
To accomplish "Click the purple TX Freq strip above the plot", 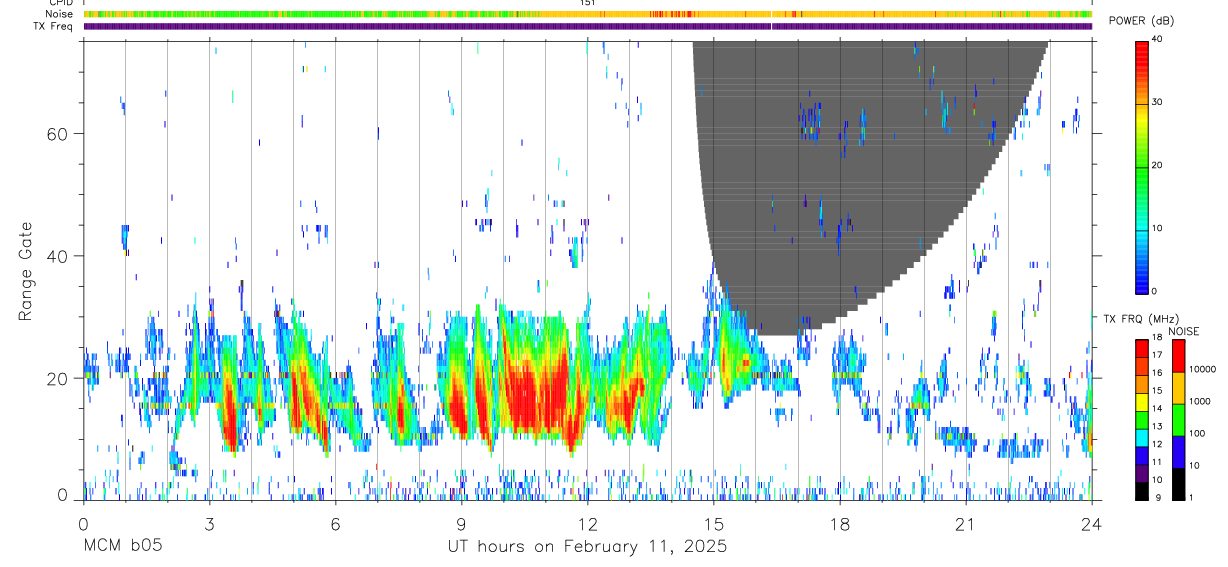I will coord(588,26).
